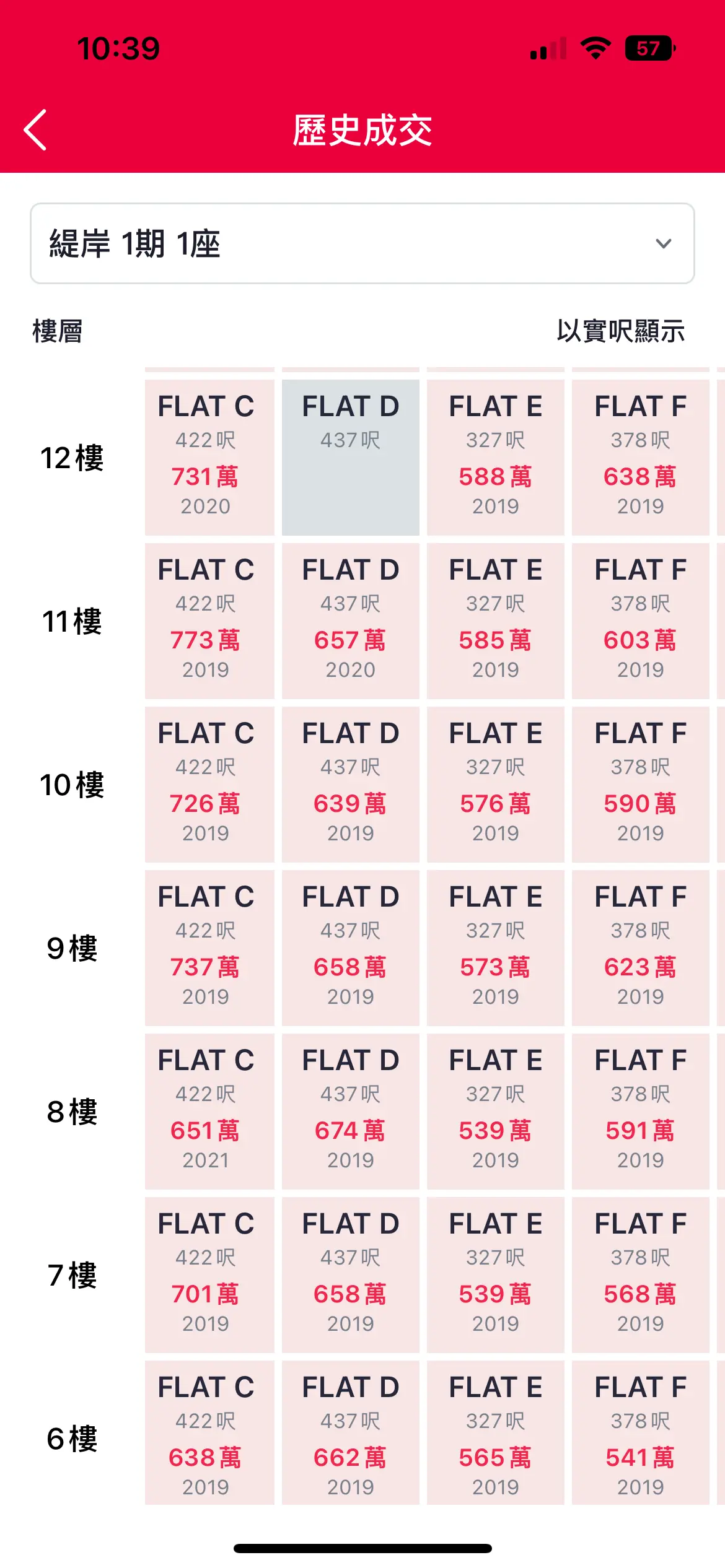Click the Wi-Fi icon in status bar

click(x=595, y=48)
